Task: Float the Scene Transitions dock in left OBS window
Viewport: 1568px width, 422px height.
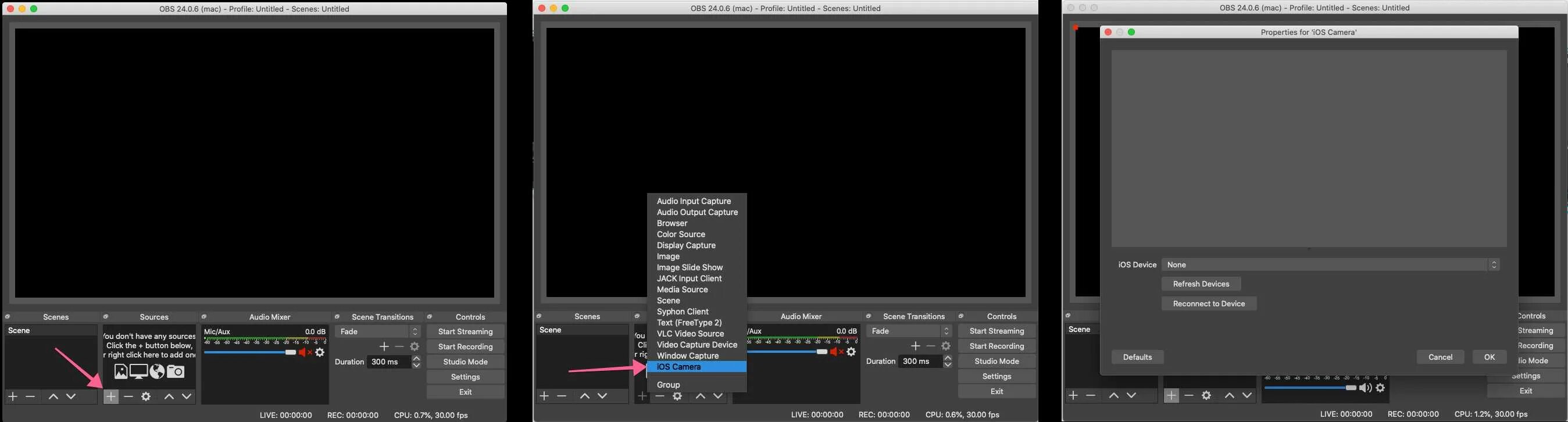Action: [x=338, y=317]
